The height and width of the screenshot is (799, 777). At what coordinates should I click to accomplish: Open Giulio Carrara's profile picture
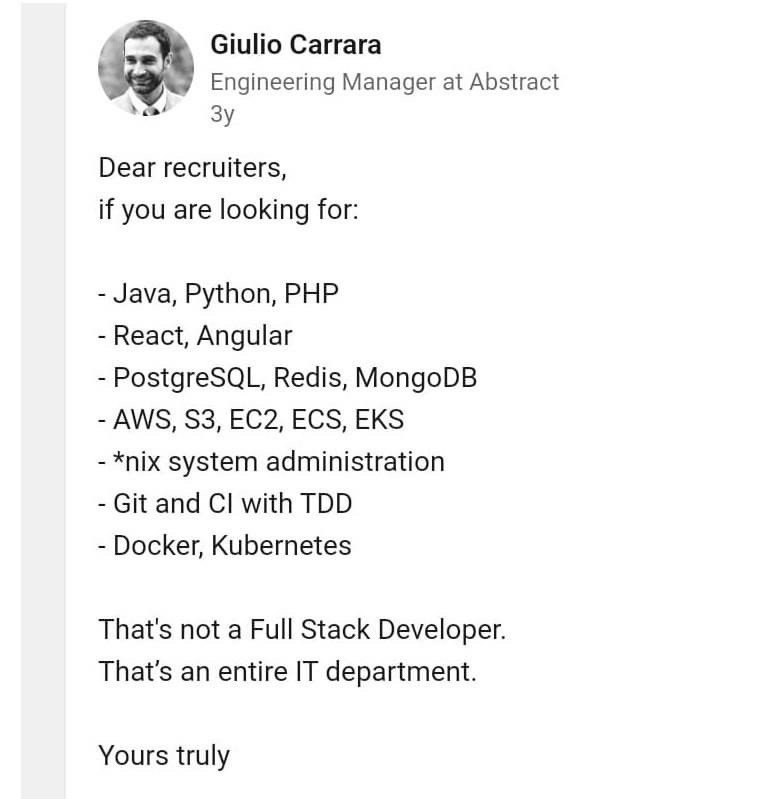(146, 68)
